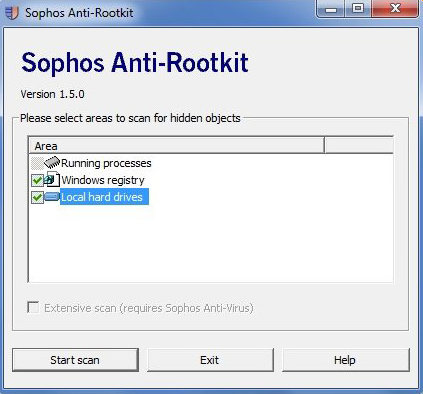Uncheck the Windows registry checkbox
423x394 pixels.
click(x=37, y=180)
